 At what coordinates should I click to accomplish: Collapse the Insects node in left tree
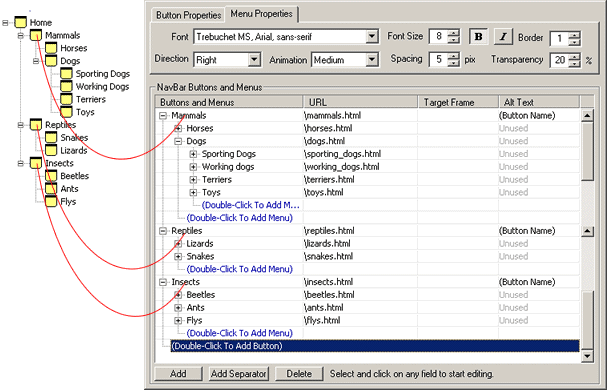tap(21, 163)
